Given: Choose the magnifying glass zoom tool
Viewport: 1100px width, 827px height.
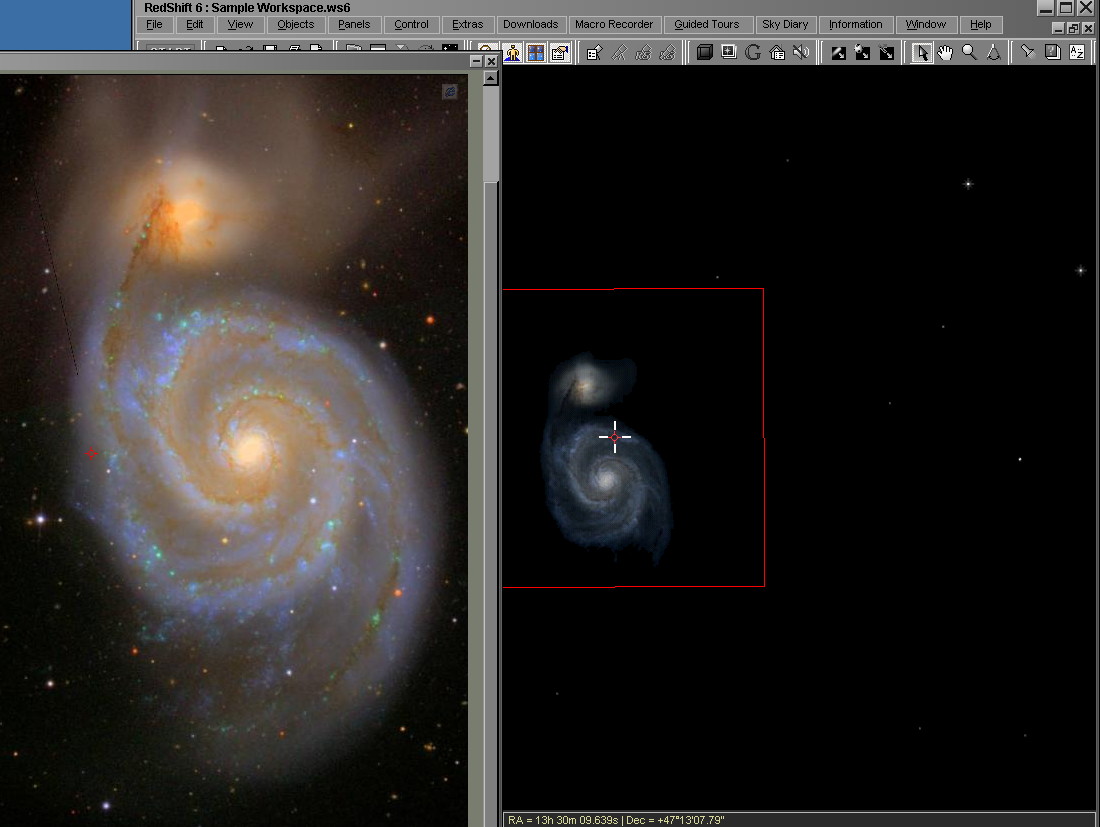Looking at the screenshot, I should click(x=969, y=53).
